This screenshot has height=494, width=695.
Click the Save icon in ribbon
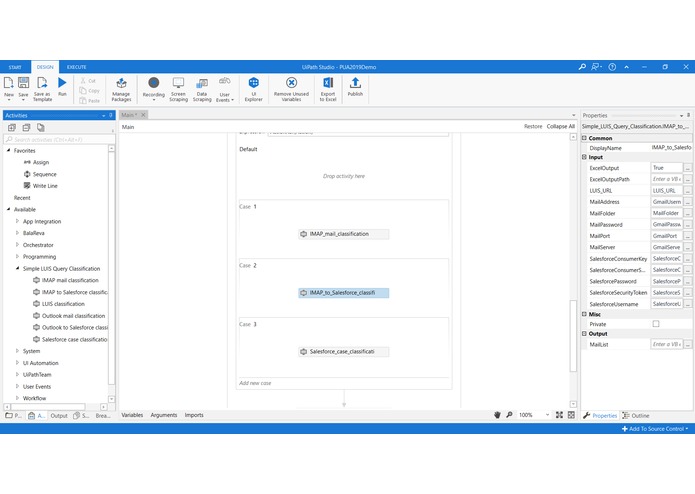coord(23,83)
